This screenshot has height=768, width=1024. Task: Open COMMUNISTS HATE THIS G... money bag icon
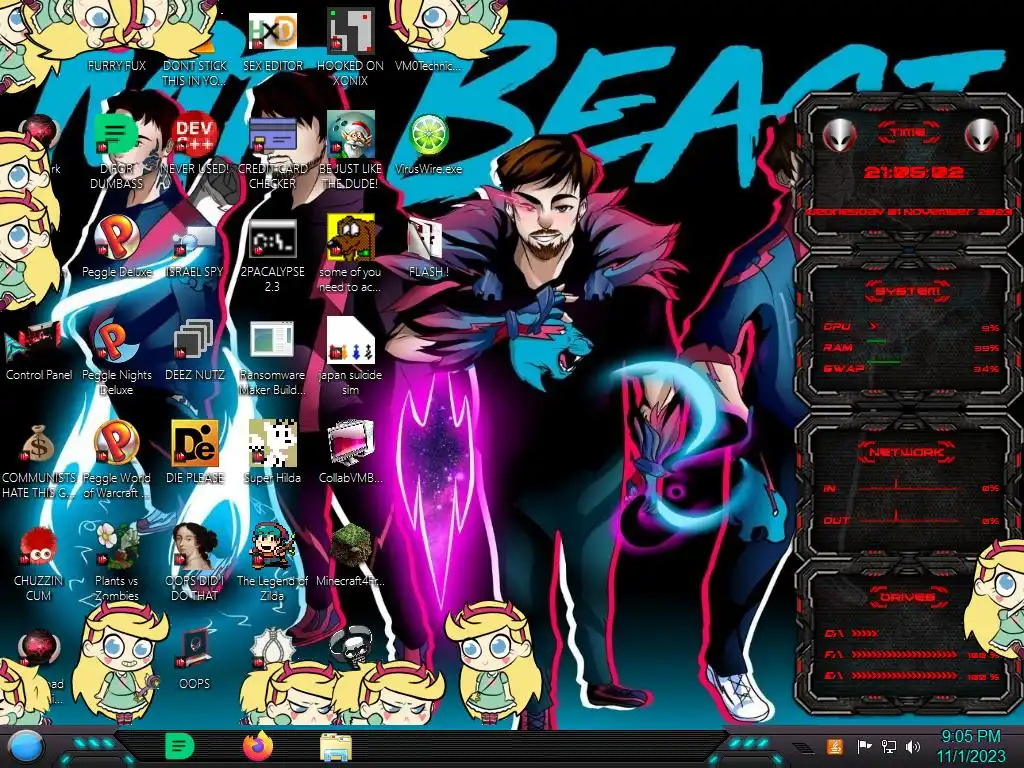[x=38, y=444]
